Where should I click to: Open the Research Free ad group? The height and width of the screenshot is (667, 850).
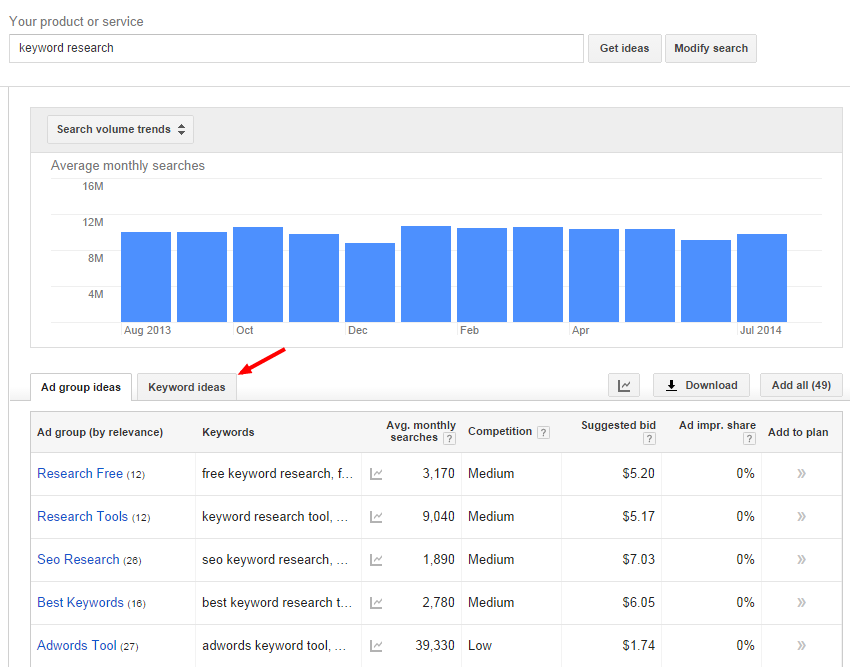coord(80,473)
